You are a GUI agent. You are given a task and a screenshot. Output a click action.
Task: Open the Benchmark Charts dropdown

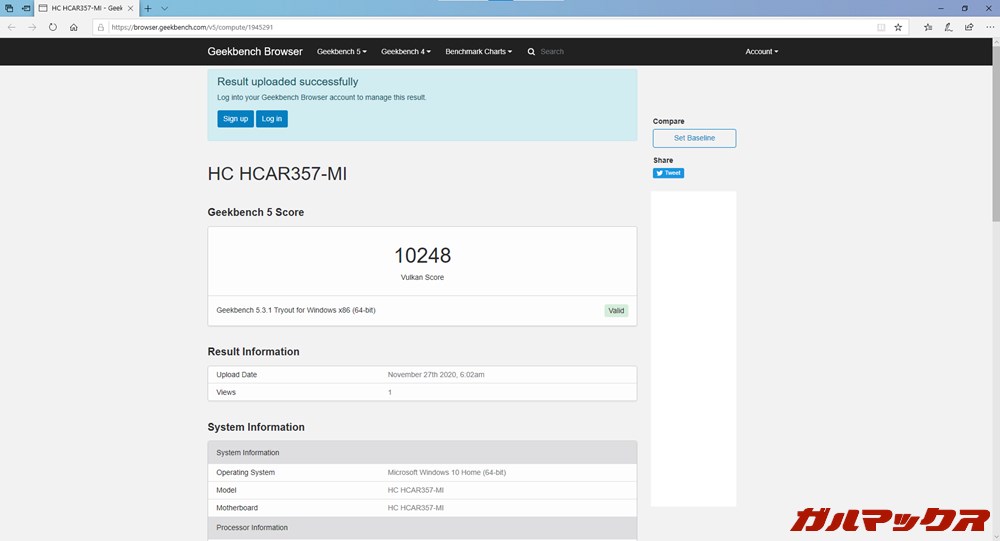(x=478, y=51)
